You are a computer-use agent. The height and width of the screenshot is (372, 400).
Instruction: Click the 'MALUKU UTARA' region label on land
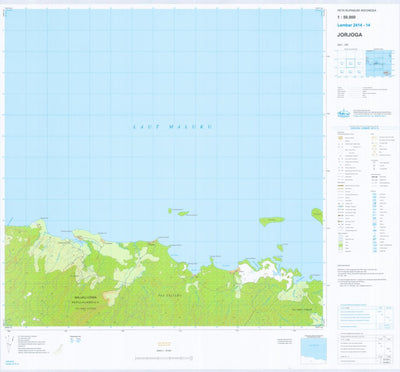(85, 297)
